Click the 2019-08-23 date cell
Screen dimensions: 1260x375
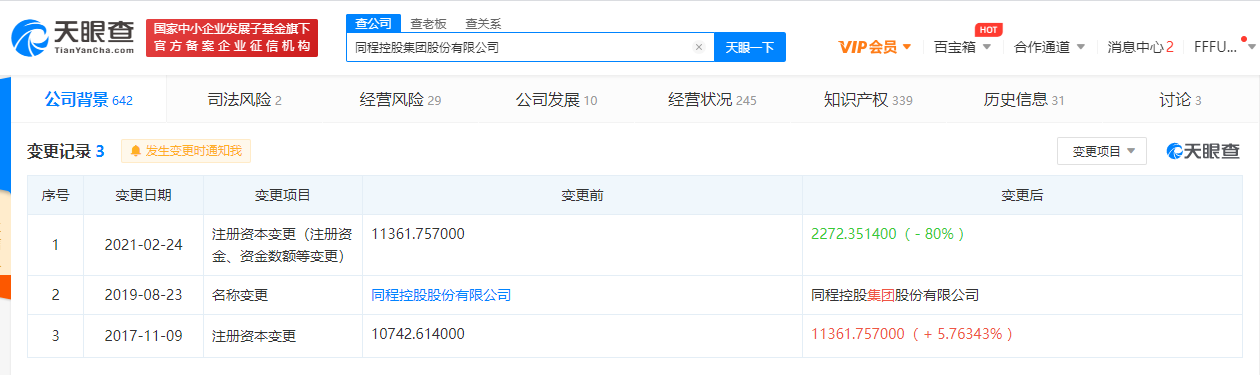tap(143, 296)
